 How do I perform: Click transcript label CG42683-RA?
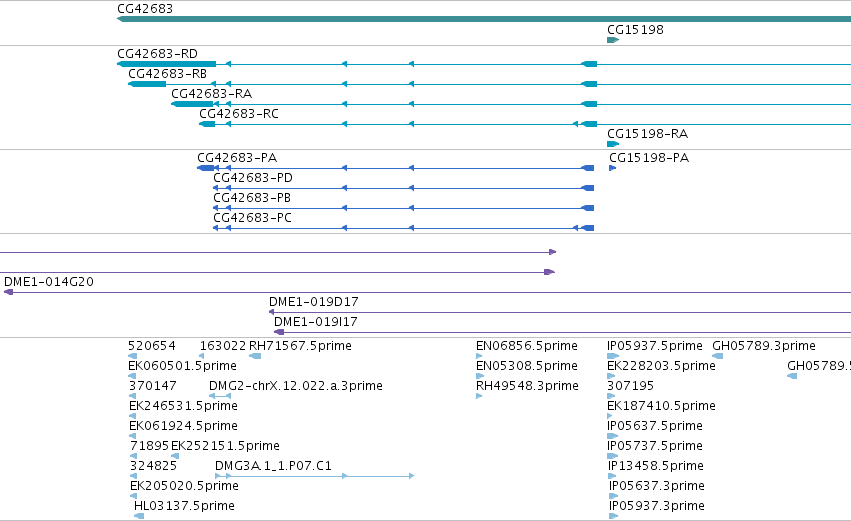[212, 94]
